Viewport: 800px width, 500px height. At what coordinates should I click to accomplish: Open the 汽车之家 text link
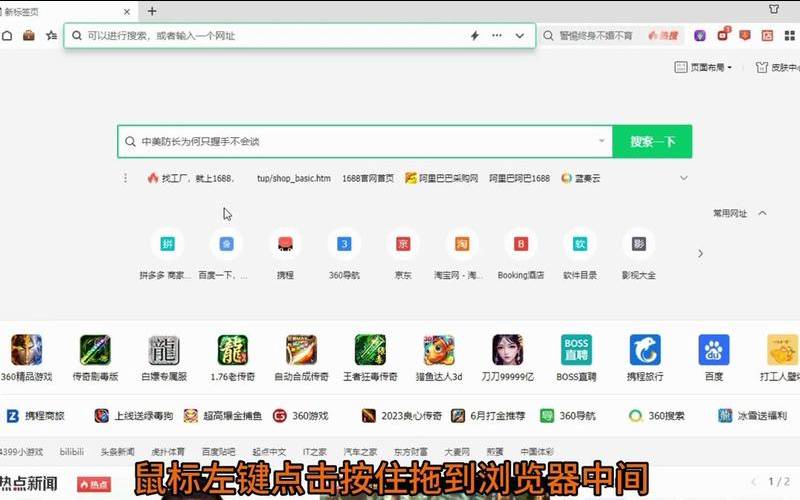(360, 452)
